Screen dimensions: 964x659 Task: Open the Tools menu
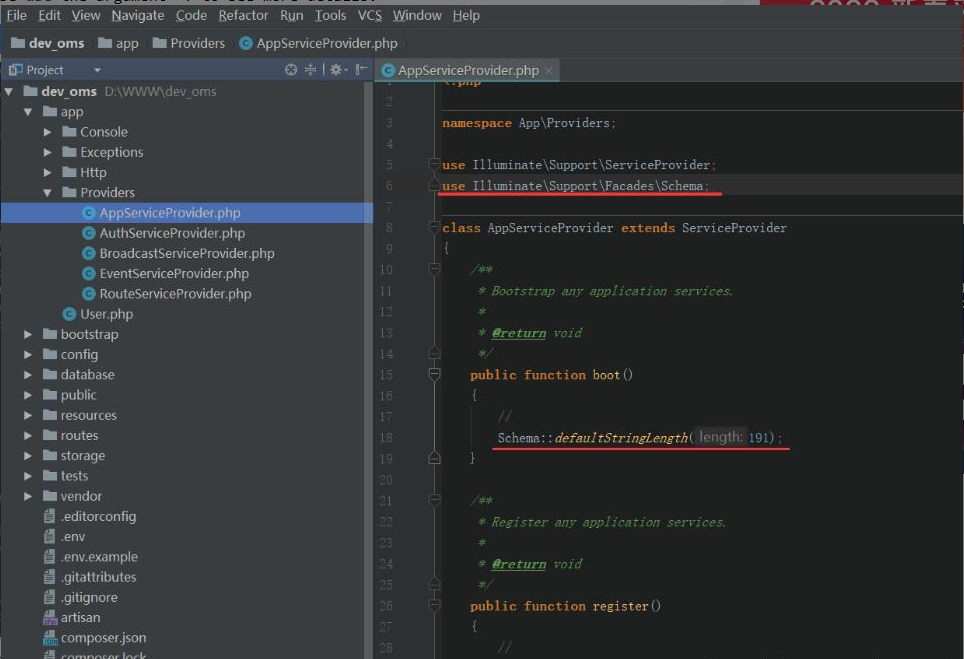[331, 15]
